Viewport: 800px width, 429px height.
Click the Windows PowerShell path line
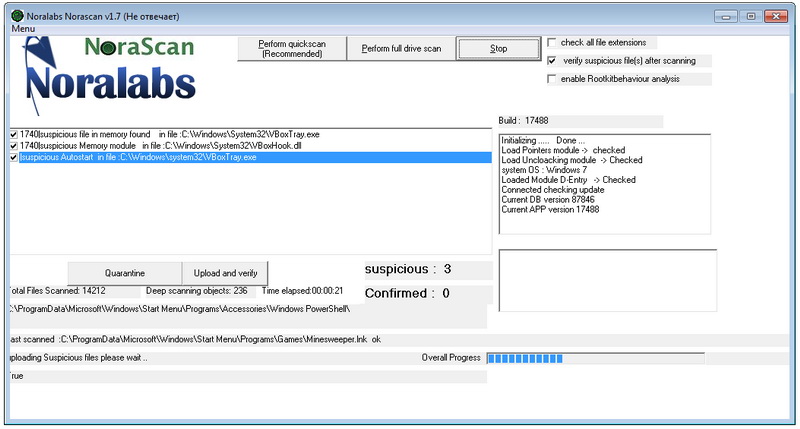pyautogui.click(x=180, y=309)
